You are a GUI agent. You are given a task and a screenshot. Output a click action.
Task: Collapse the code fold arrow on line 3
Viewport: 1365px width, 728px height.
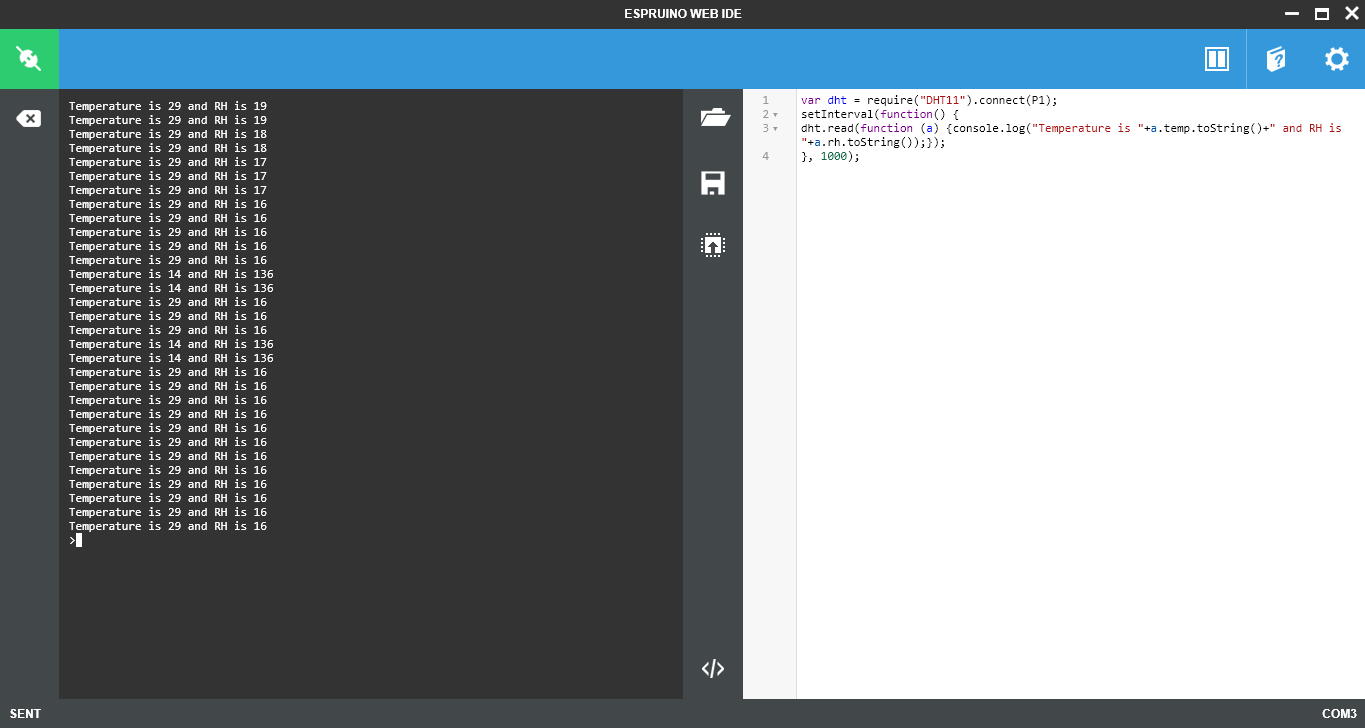tap(775, 129)
